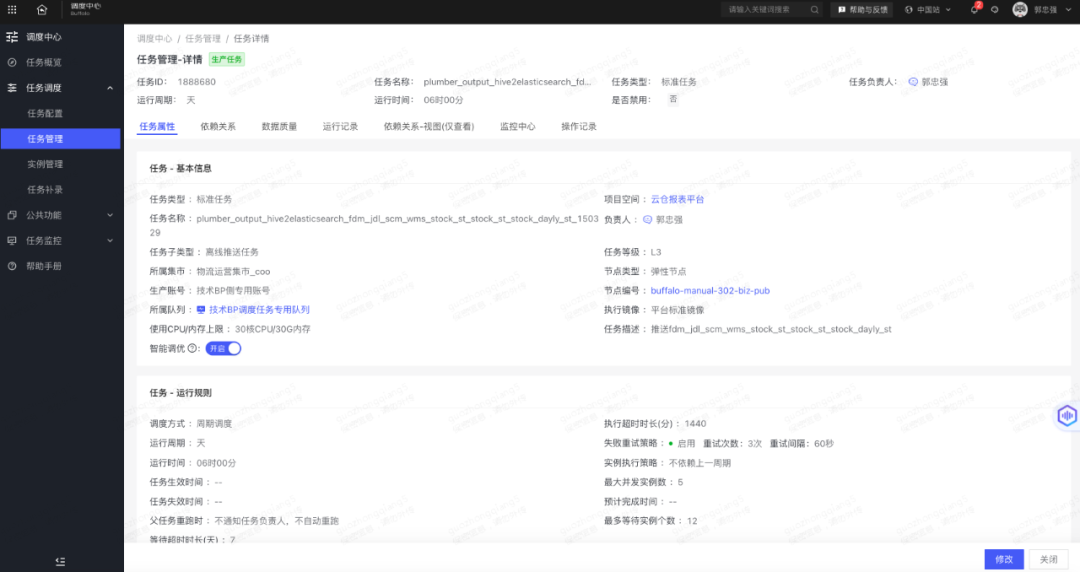The image size is (1080, 572).
Task: Click the 调度中心 sliders icon in sidebar
Action: coord(12,37)
